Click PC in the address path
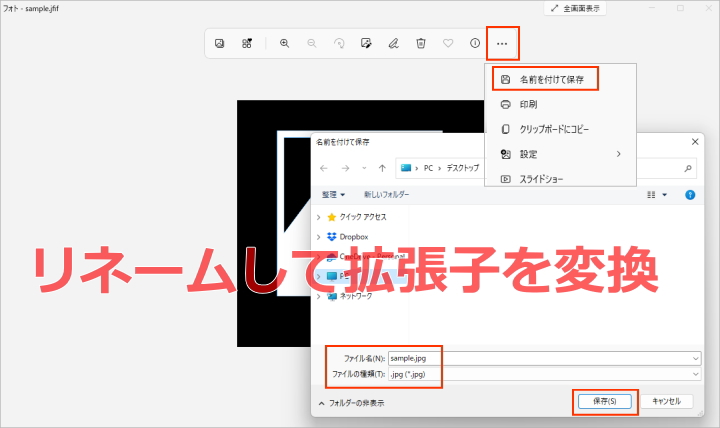 428,168
